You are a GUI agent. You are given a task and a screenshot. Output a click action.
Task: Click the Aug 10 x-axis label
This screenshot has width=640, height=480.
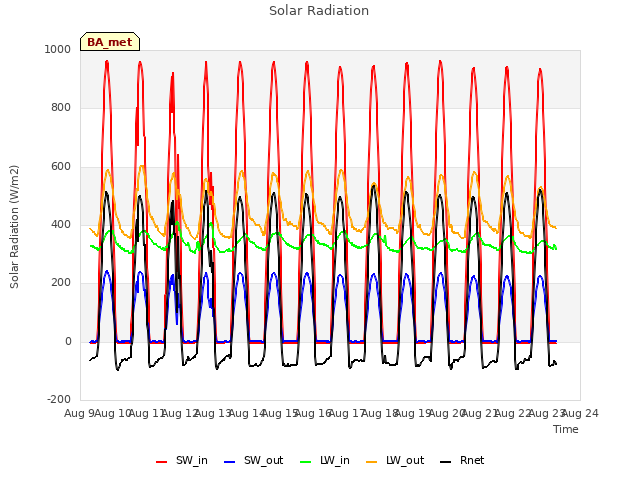tap(113, 413)
